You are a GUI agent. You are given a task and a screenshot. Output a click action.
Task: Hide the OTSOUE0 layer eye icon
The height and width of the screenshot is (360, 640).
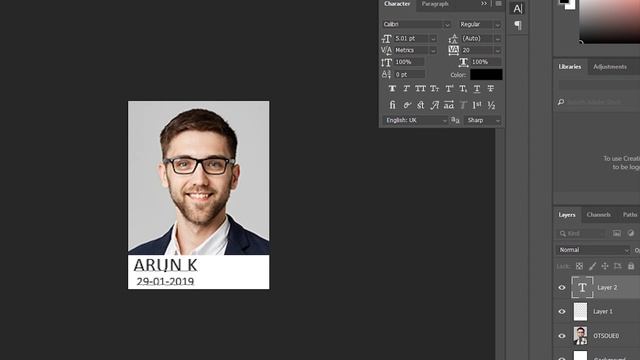click(562, 336)
